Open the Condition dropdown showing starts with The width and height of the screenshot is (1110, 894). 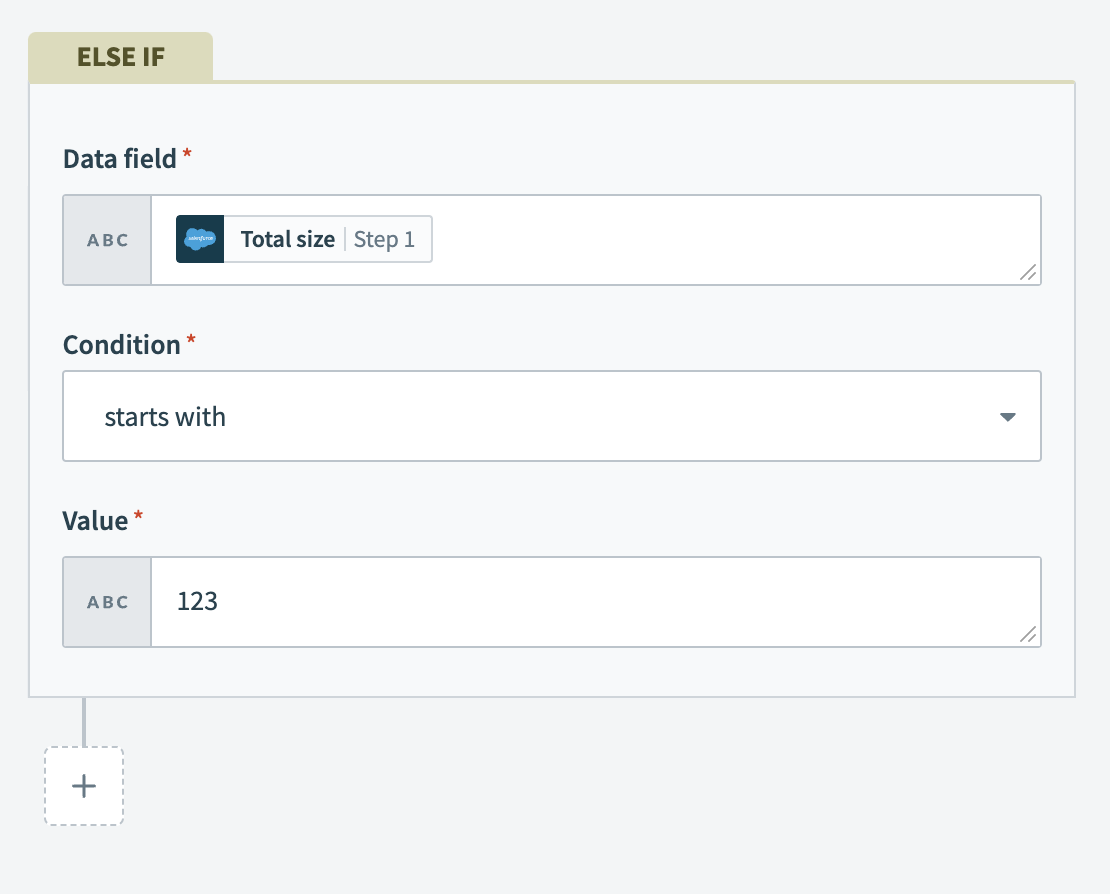point(552,416)
